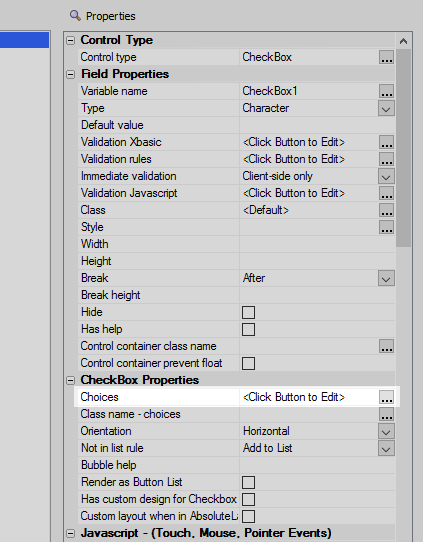Open the Orientation dropdown showing Horizontal

pos(386,431)
